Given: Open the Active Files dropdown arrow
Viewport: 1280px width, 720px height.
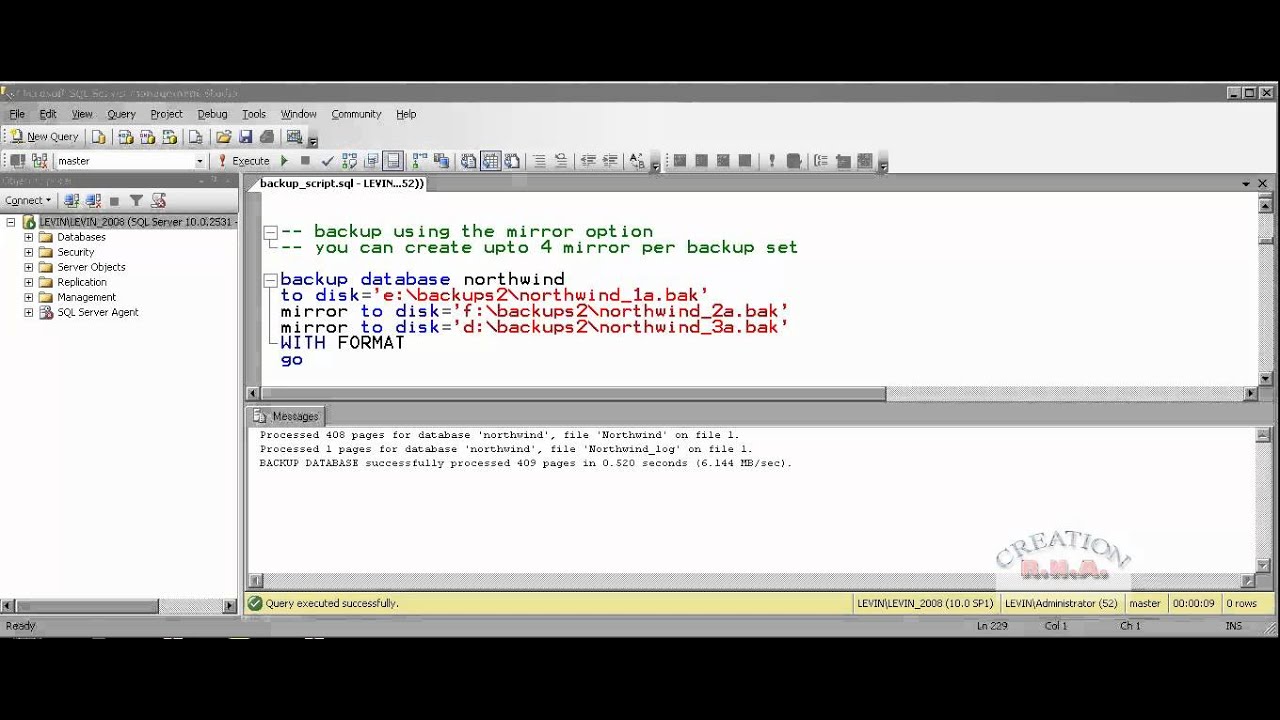Looking at the screenshot, I should point(1246,184).
